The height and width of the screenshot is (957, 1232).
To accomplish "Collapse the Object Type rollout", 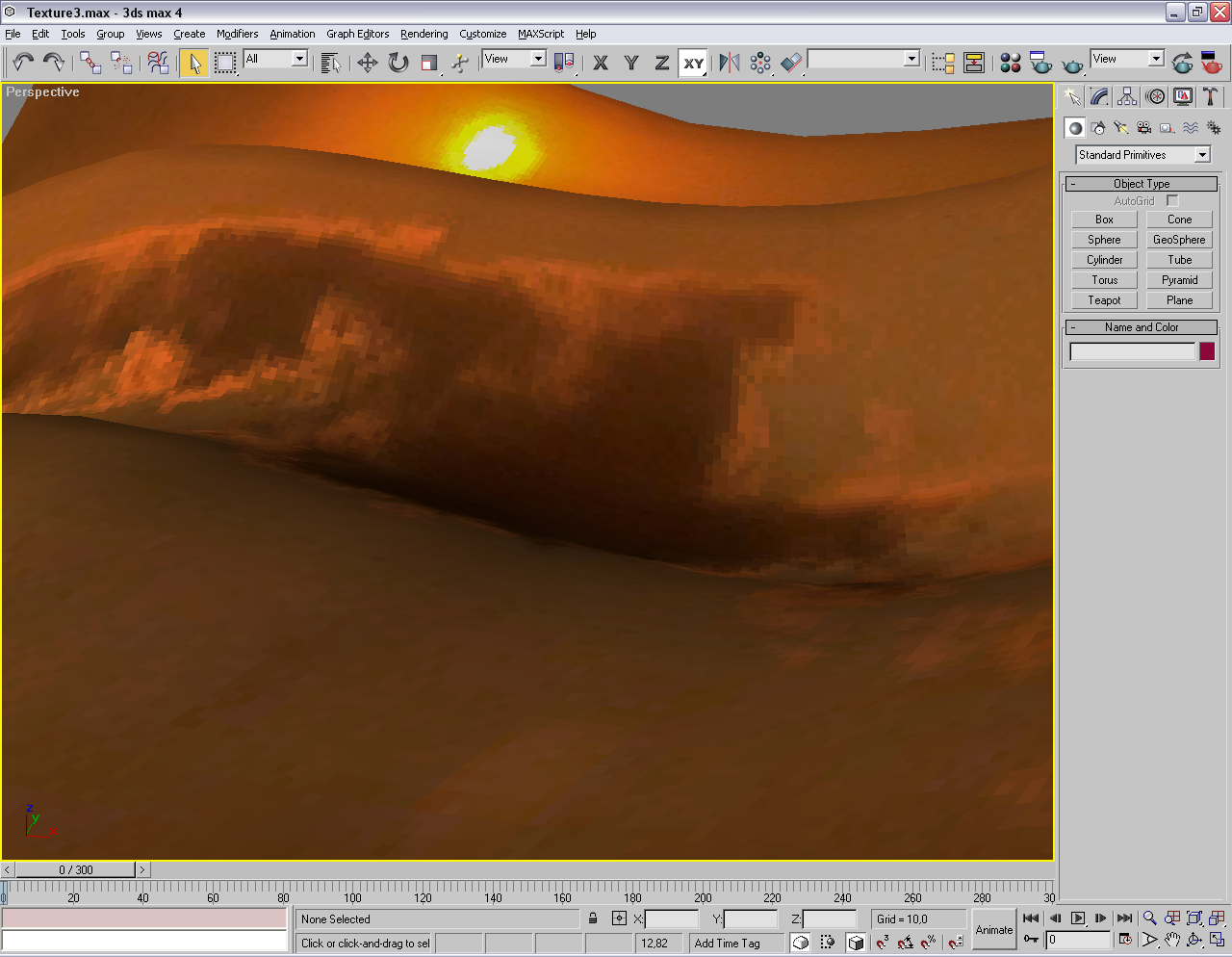I will pyautogui.click(x=1142, y=184).
